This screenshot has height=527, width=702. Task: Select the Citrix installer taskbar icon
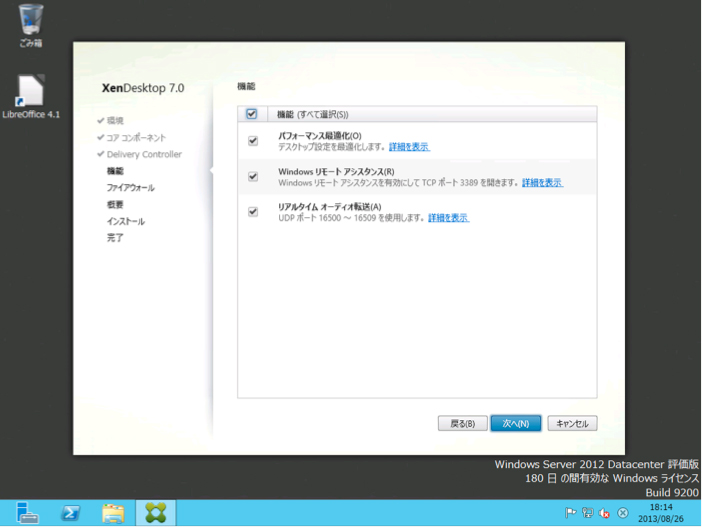pos(155,513)
